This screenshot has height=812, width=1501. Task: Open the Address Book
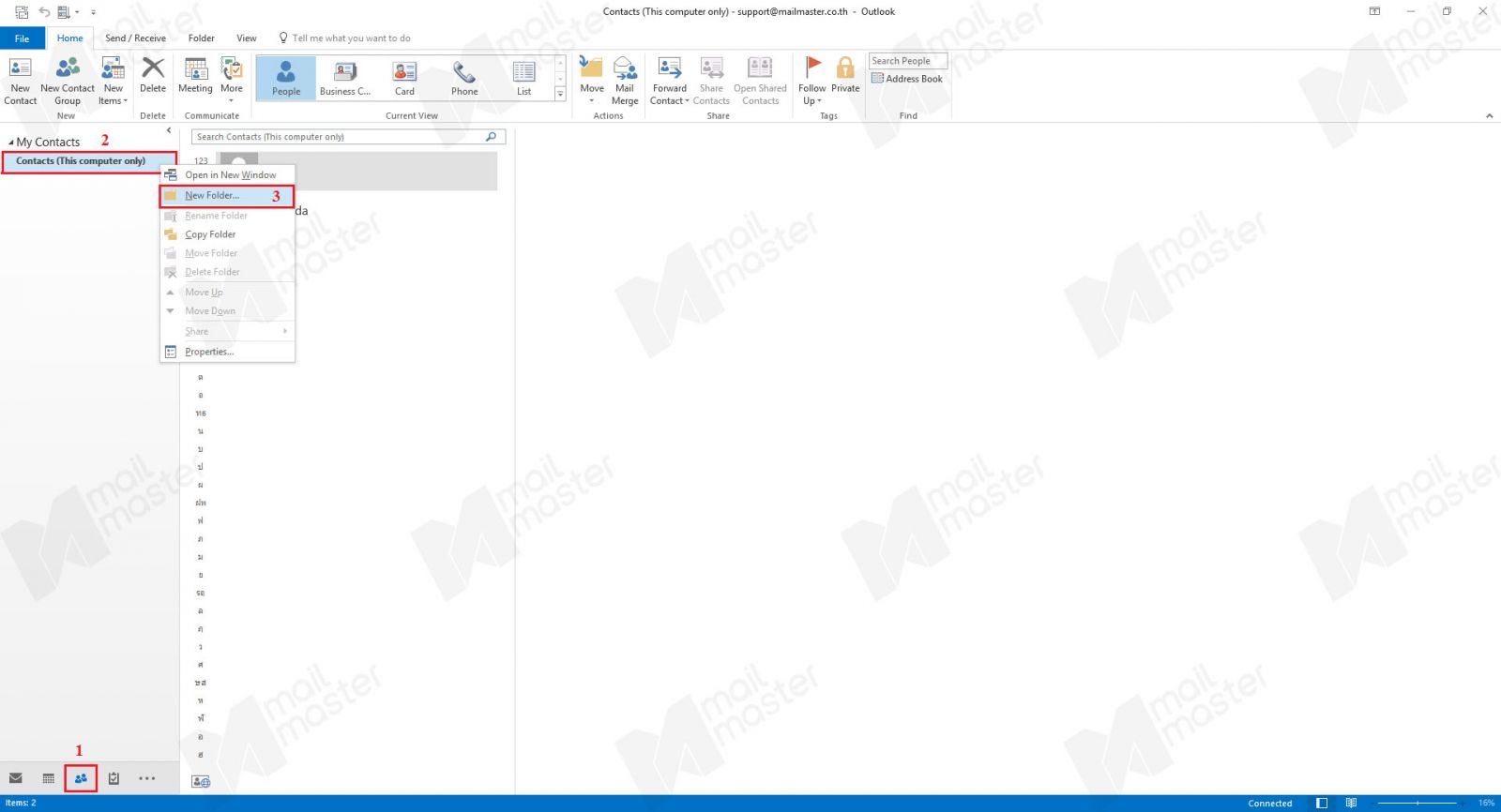[x=907, y=79]
